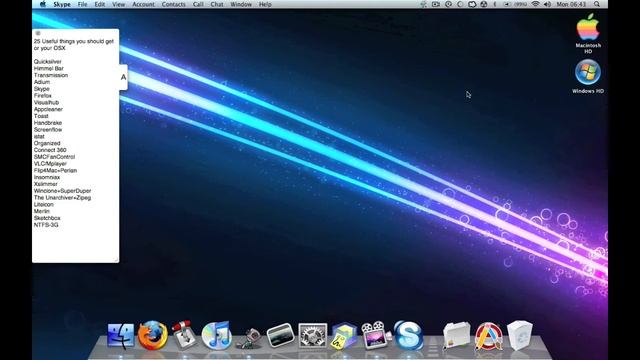Click 'Skype' line in the note
The image size is (640, 360).
[42, 89]
